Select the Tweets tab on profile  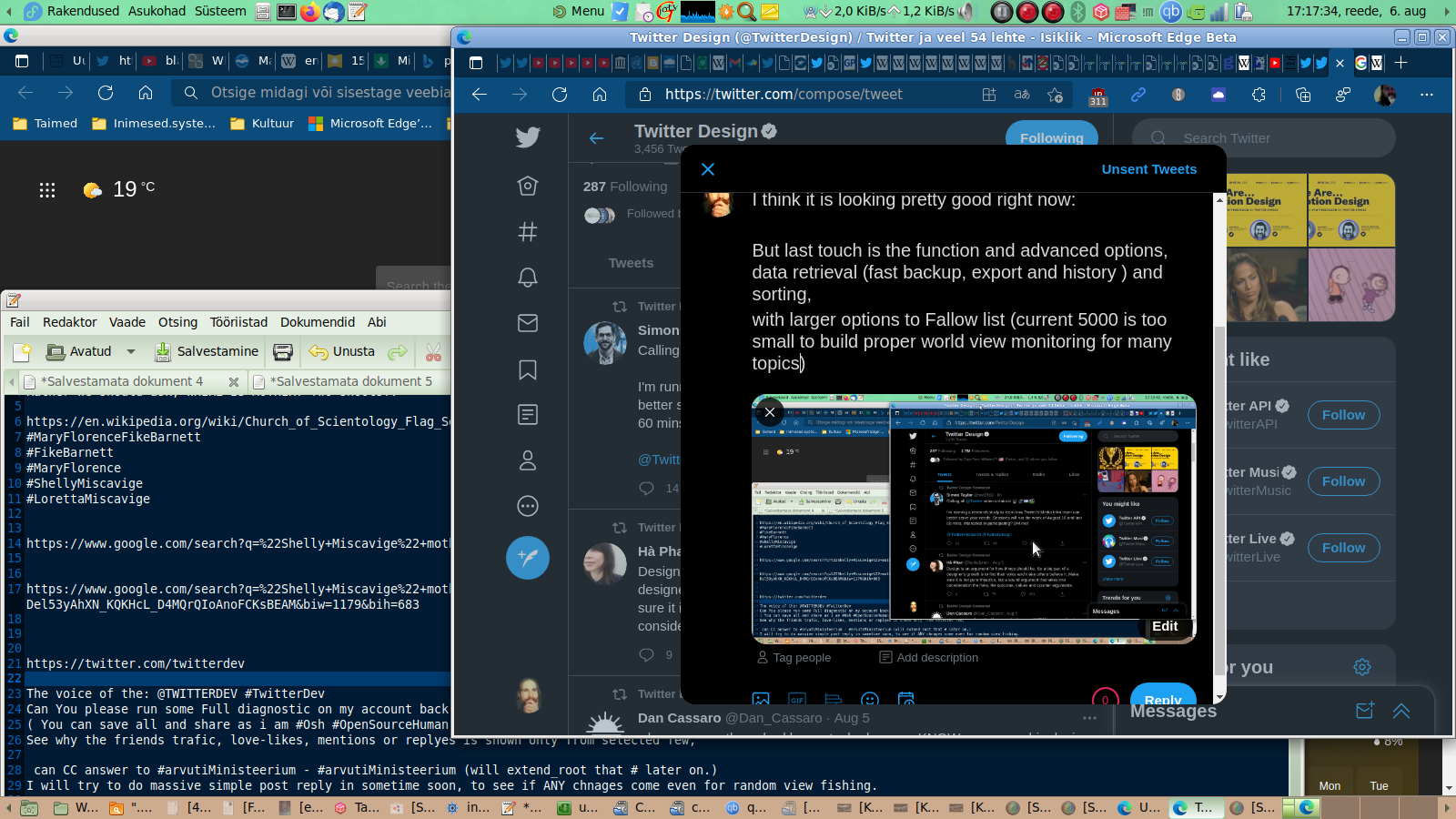point(631,263)
